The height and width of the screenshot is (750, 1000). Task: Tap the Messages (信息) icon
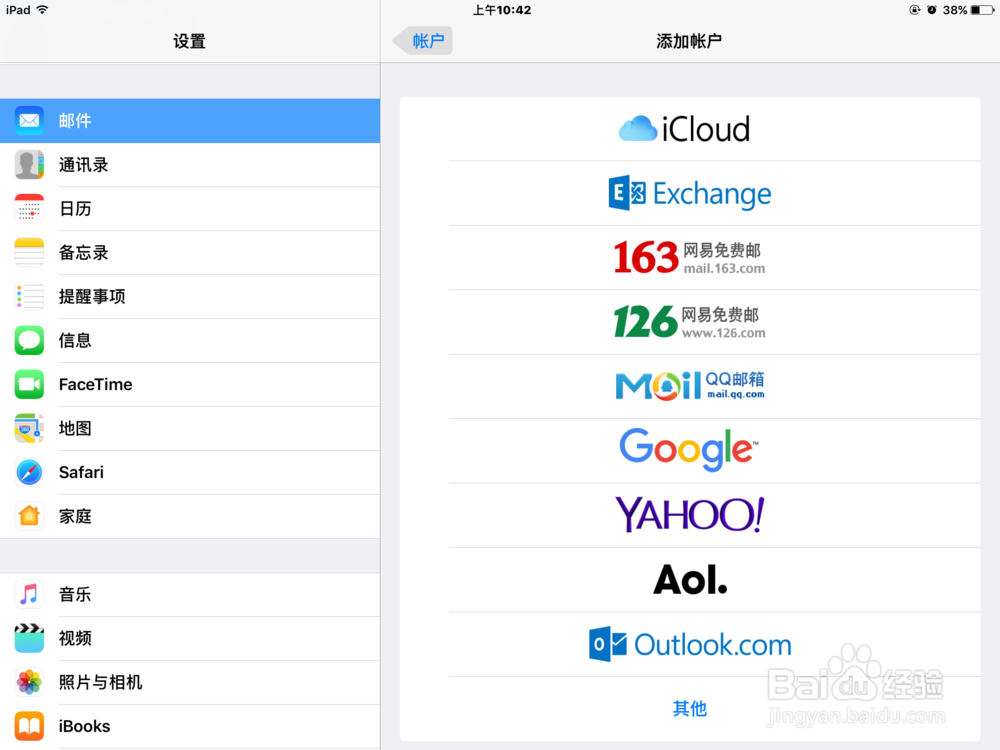[29, 341]
